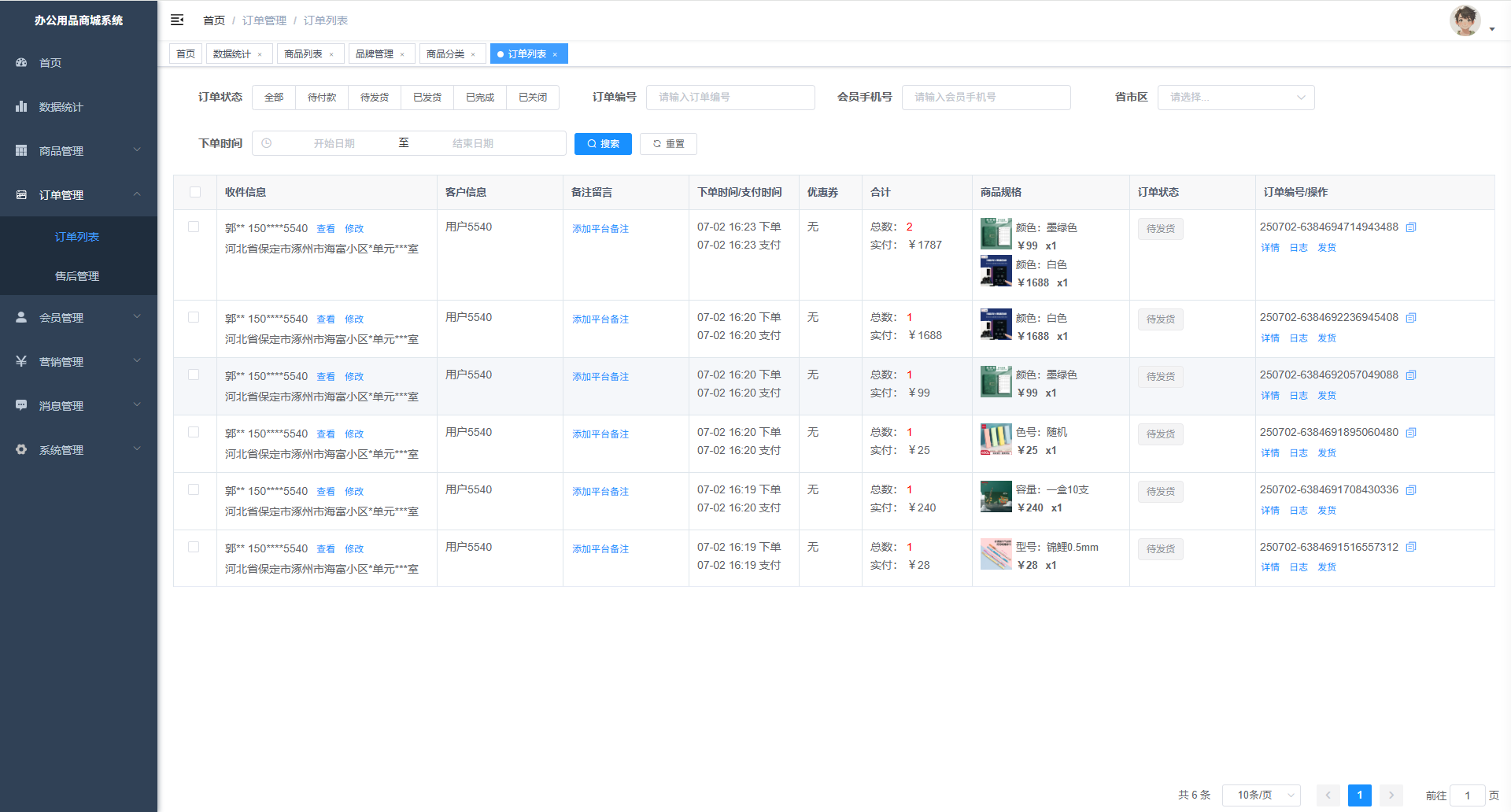Open 售后管理 in the sidebar submenu
The height and width of the screenshot is (812, 1511).
tap(77, 276)
